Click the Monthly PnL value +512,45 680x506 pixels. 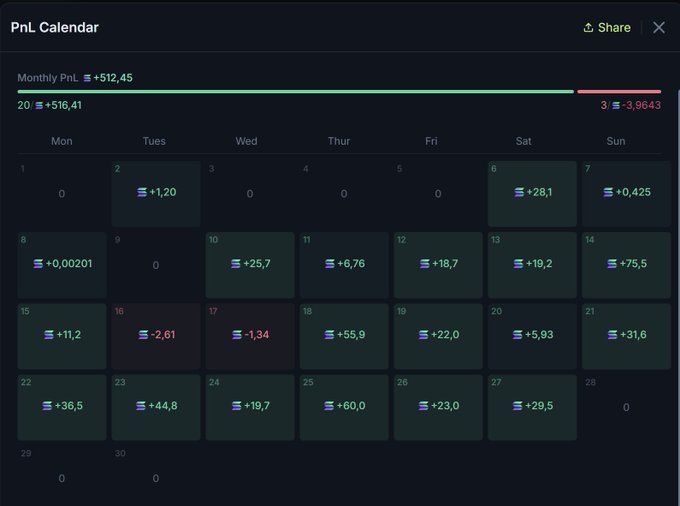(x=113, y=78)
